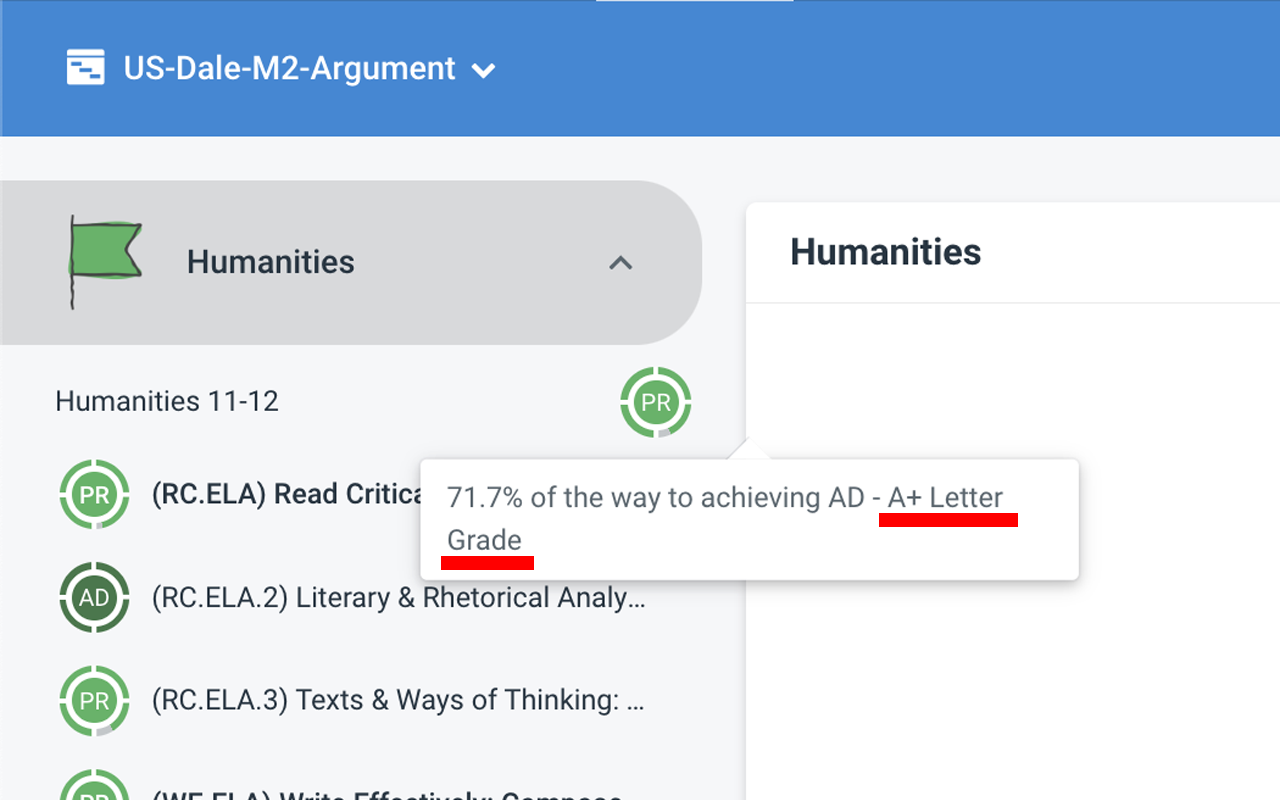
Task: Click the blank content area below Humanities heading
Action: pos(1012,650)
